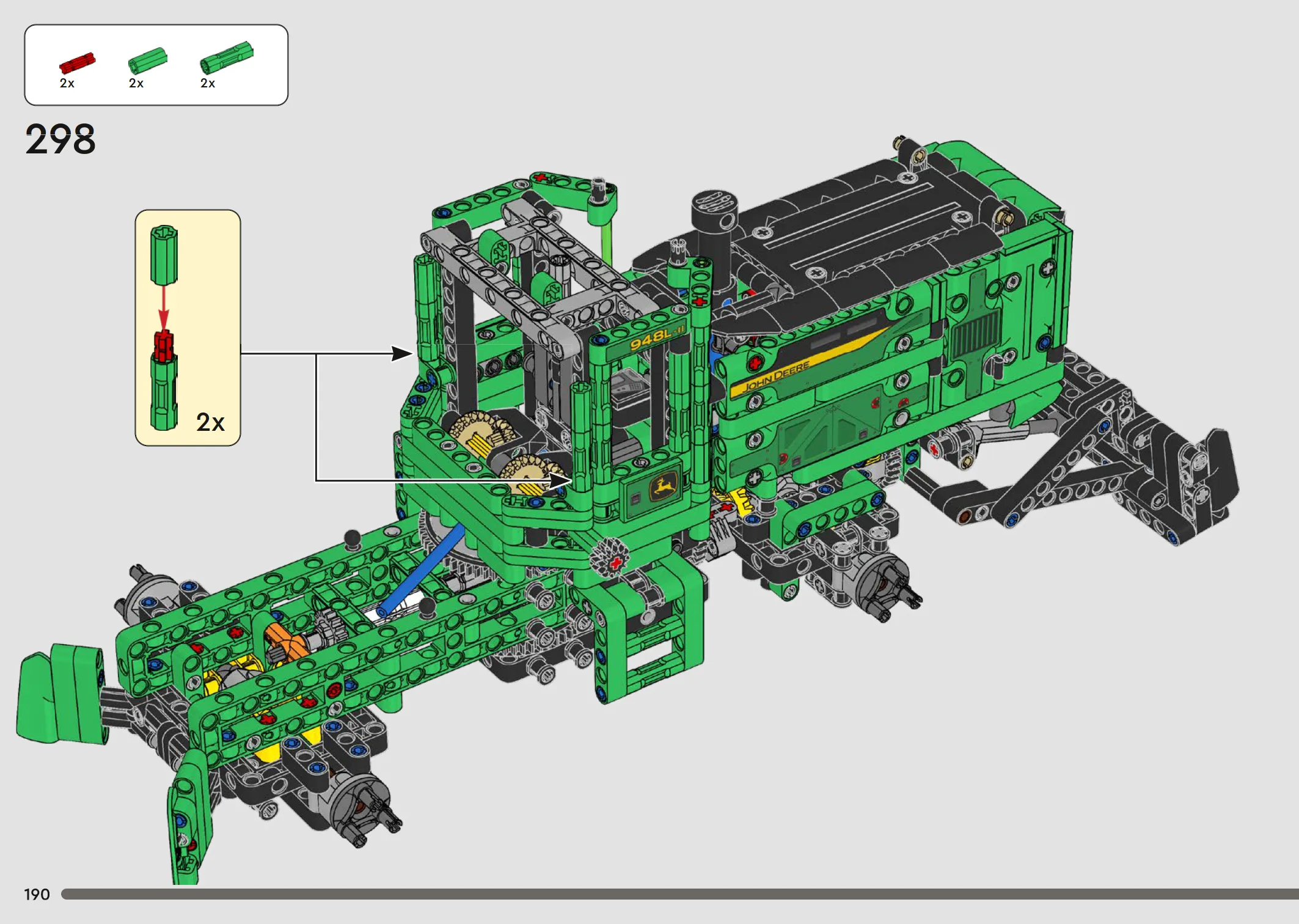Click the blue axle rod on the chassis
The width and height of the screenshot is (1299, 924).
click(x=422, y=570)
